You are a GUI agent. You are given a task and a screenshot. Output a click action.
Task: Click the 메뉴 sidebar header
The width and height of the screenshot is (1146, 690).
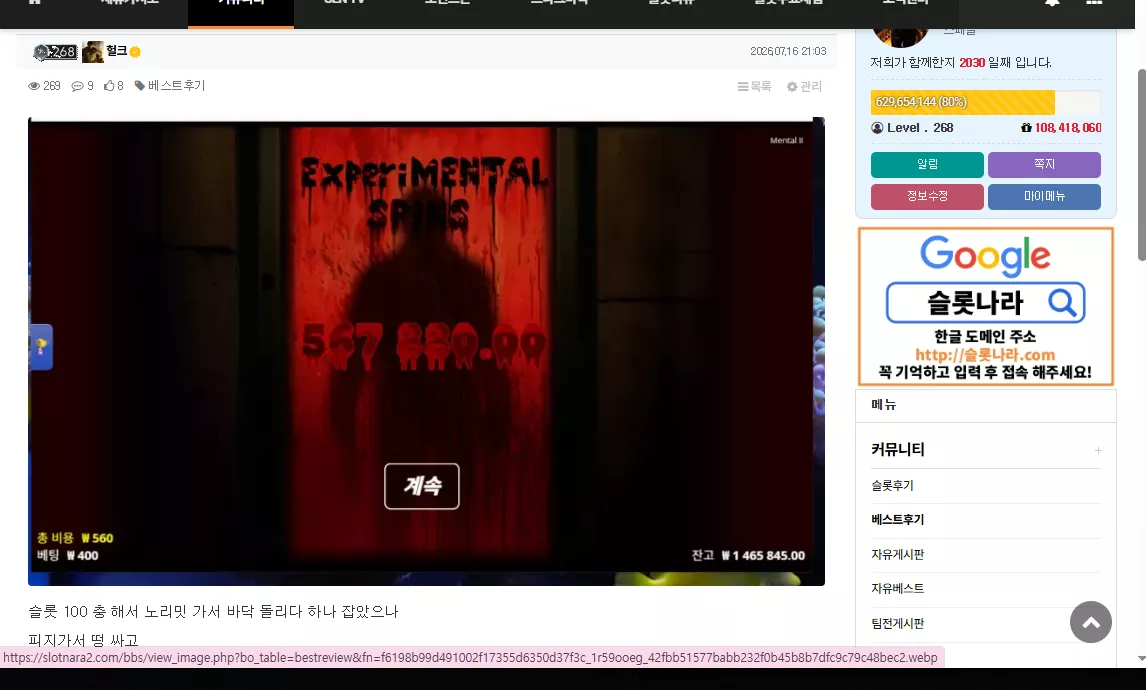click(884, 405)
